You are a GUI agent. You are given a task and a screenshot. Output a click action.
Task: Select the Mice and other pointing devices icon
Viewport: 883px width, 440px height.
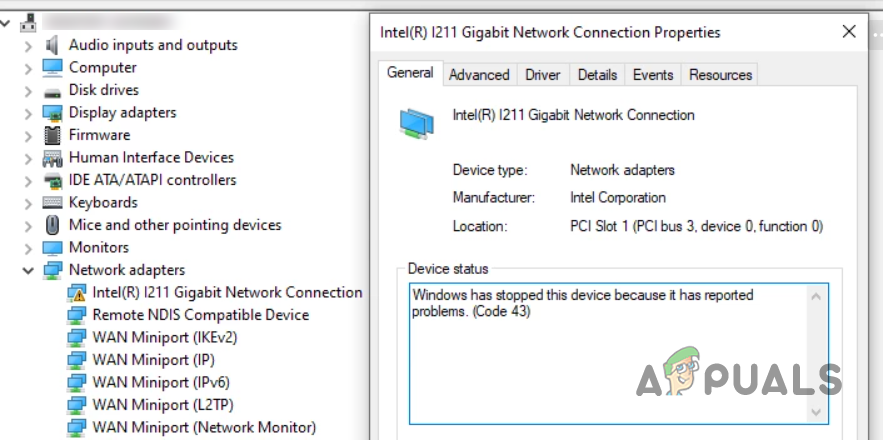[x=52, y=225]
